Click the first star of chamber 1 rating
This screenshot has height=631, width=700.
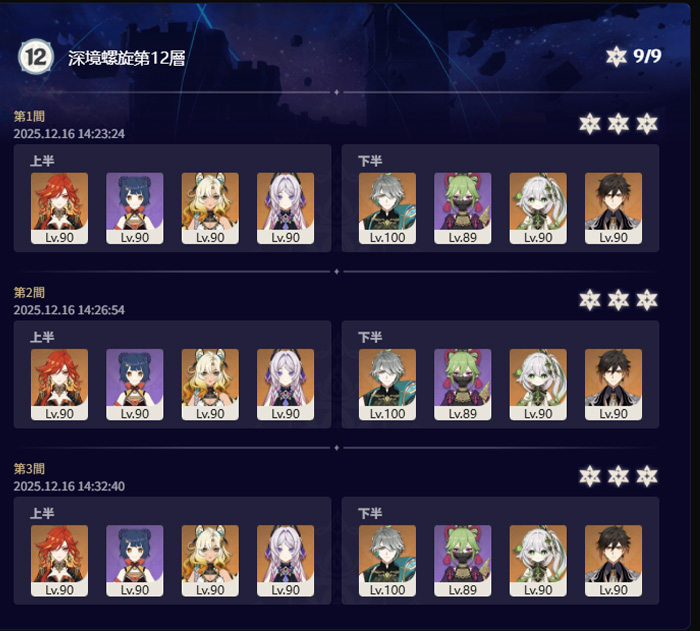tap(590, 124)
